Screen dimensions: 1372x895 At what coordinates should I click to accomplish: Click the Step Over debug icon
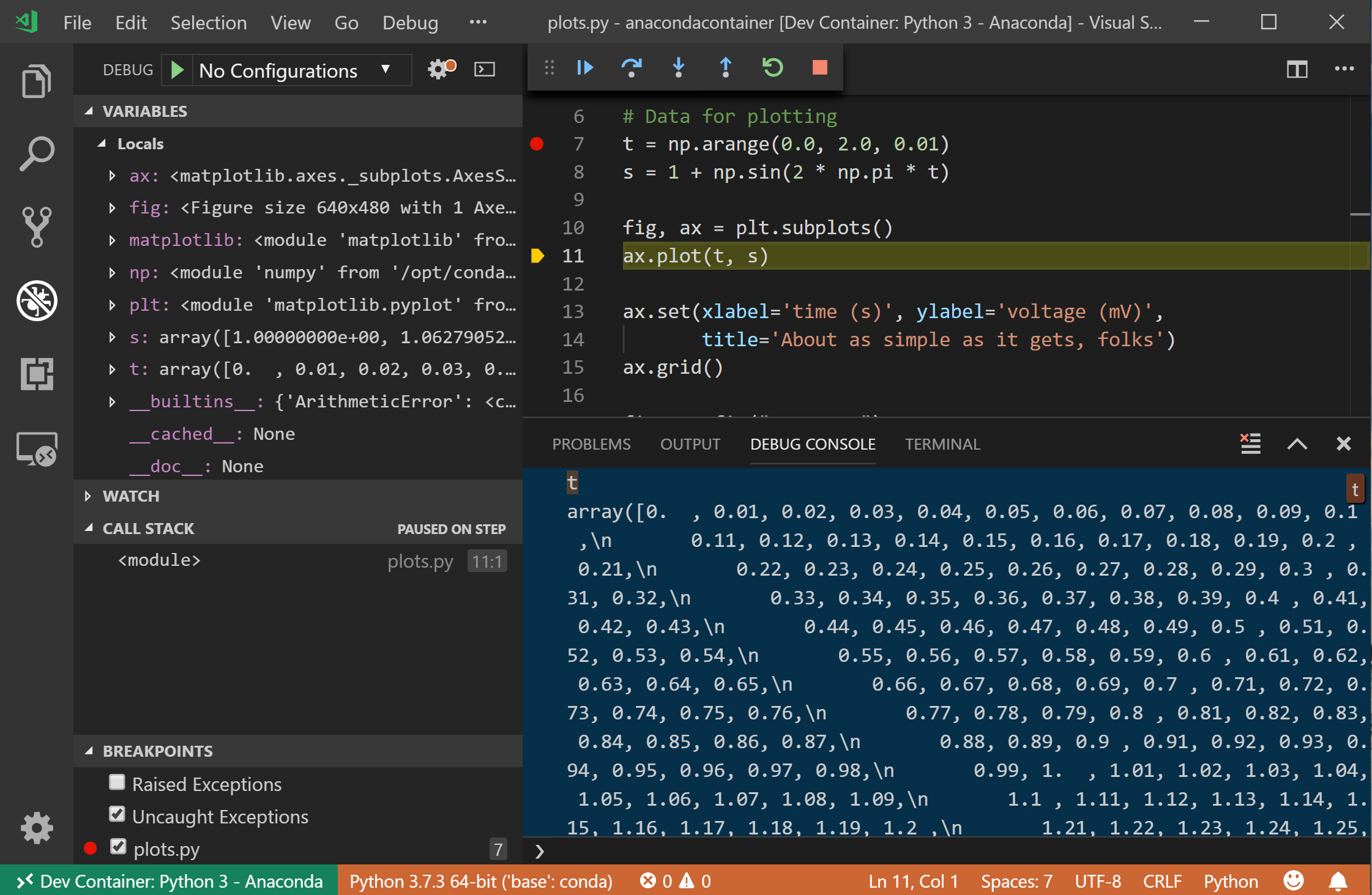point(631,68)
